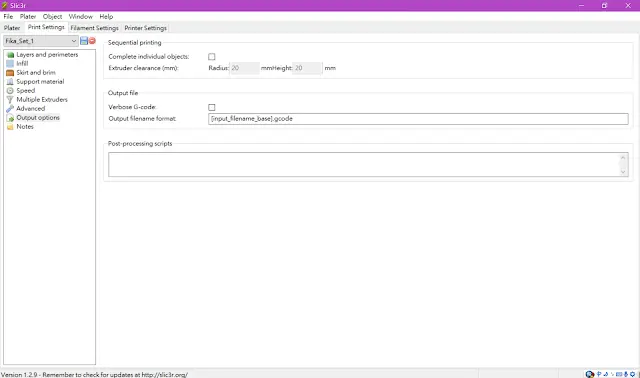Click the "Post-processing scripts" heading

tap(140, 144)
